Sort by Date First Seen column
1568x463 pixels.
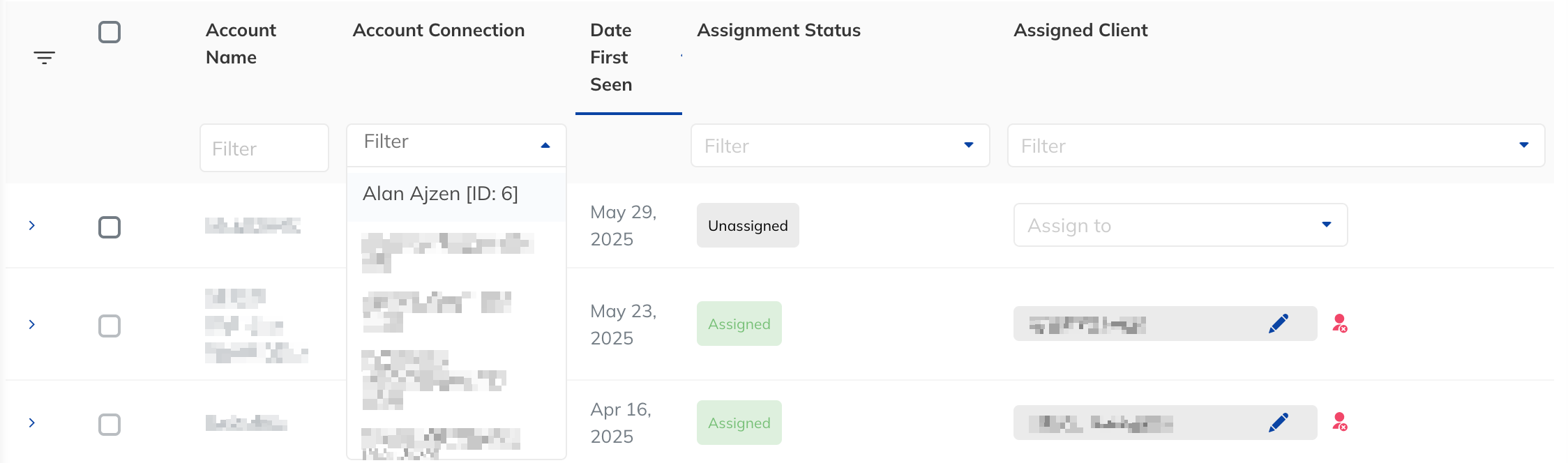point(611,57)
